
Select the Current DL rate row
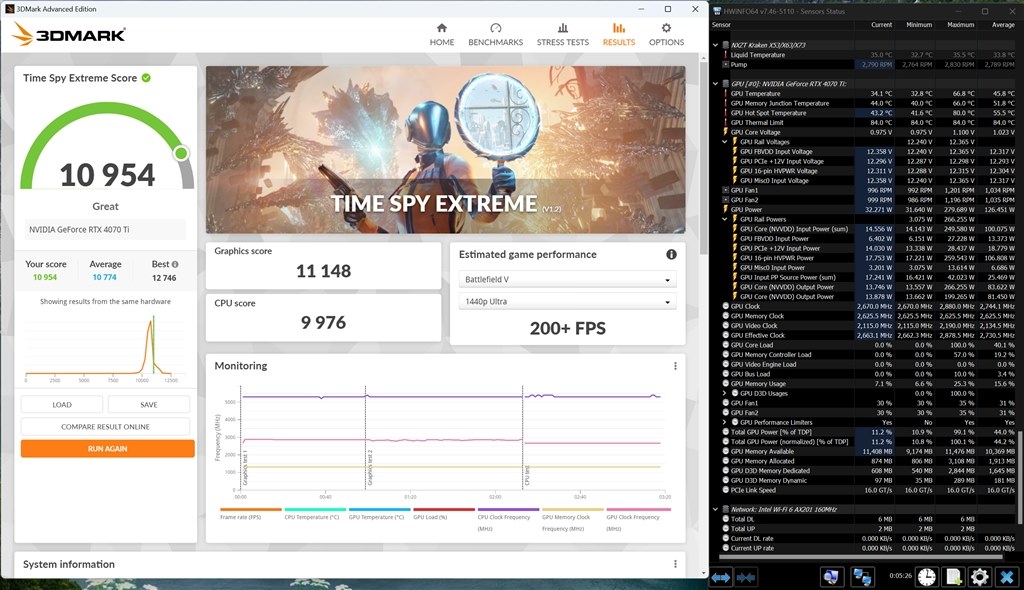[863, 538]
